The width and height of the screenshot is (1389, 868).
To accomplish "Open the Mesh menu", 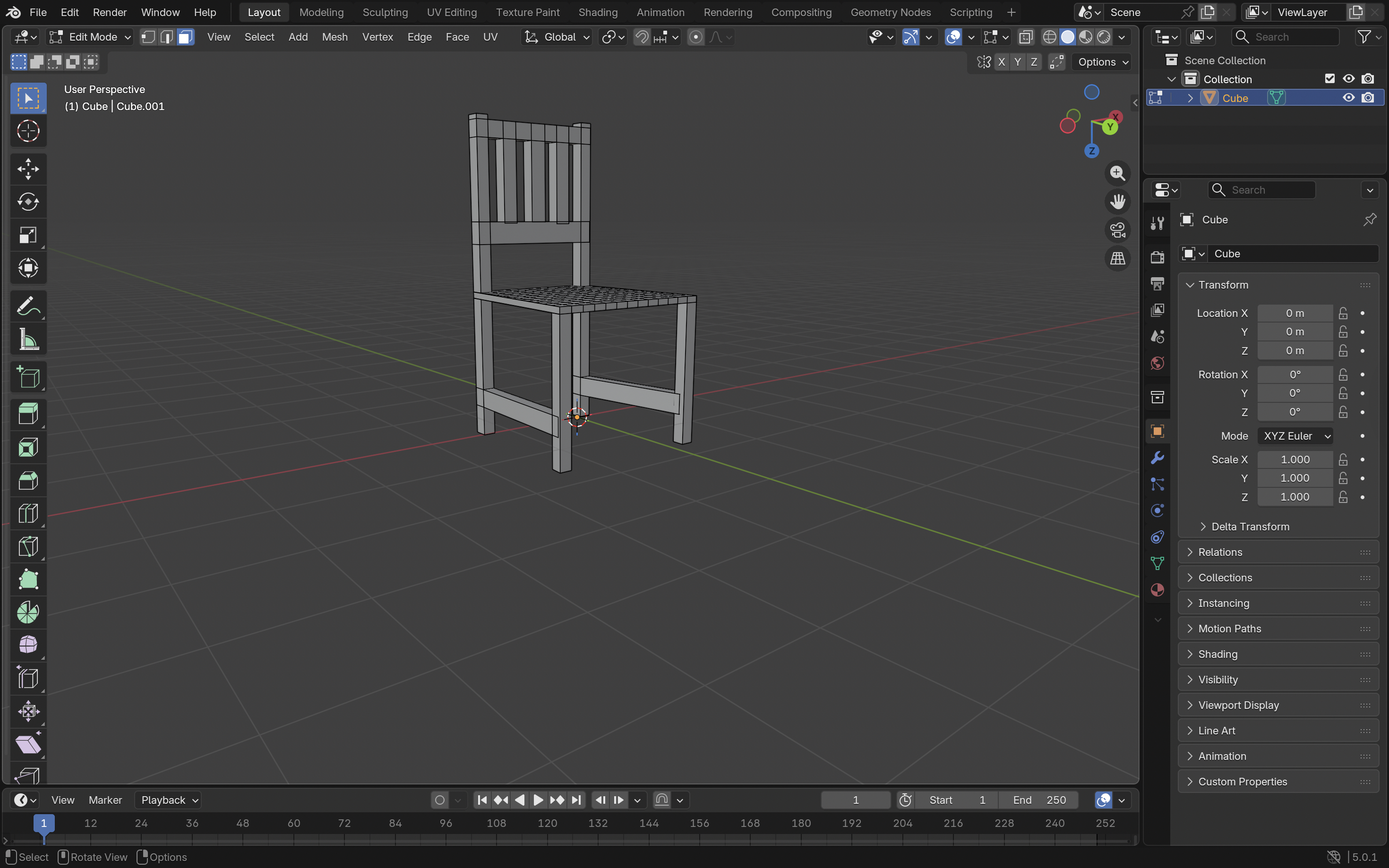I will coord(334,37).
